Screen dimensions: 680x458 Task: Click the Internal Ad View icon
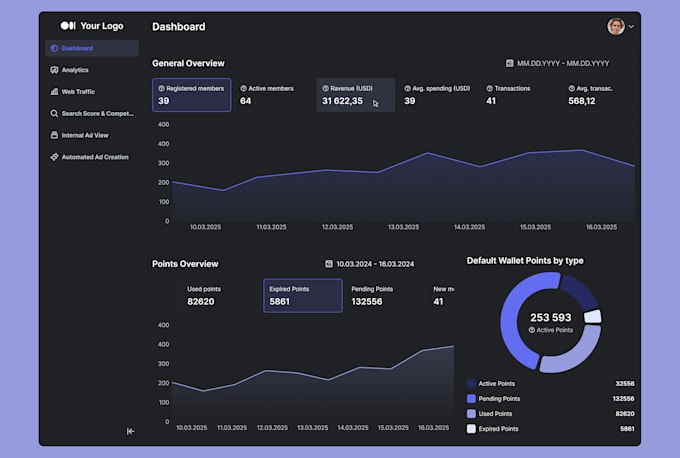click(54, 135)
